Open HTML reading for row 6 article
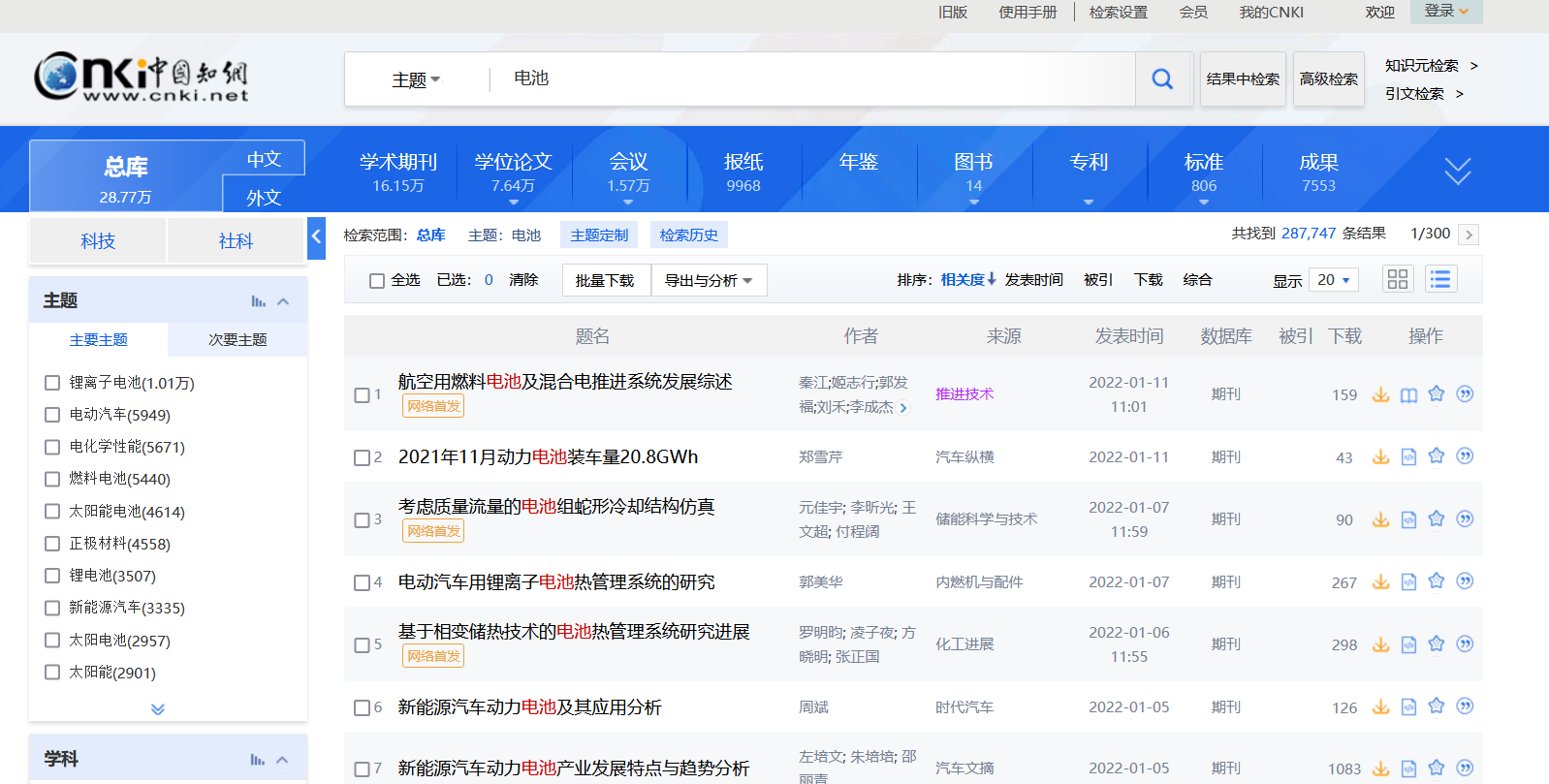The height and width of the screenshot is (784, 1549). (1408, 706)
